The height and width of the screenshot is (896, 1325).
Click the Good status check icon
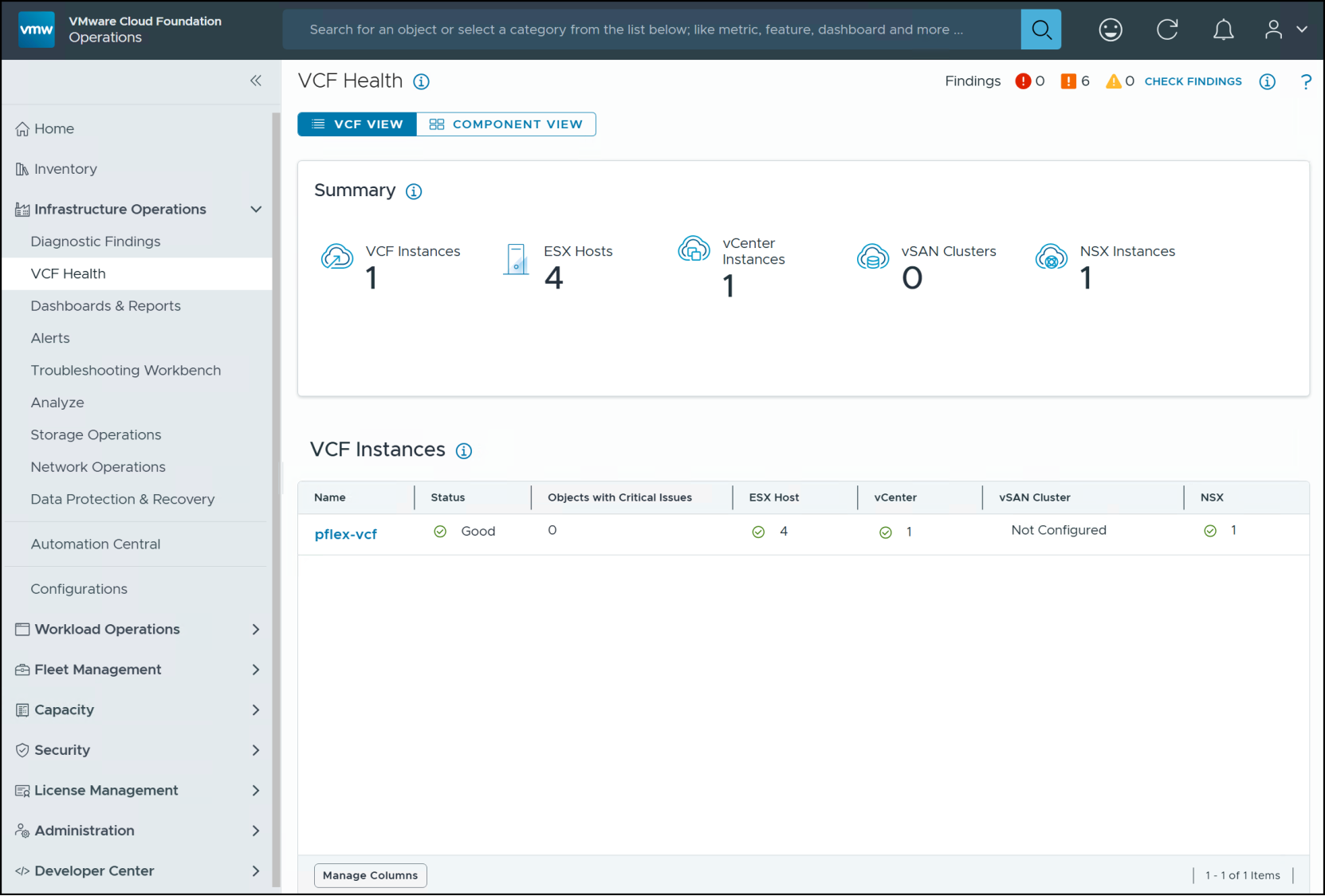[440, 532]
